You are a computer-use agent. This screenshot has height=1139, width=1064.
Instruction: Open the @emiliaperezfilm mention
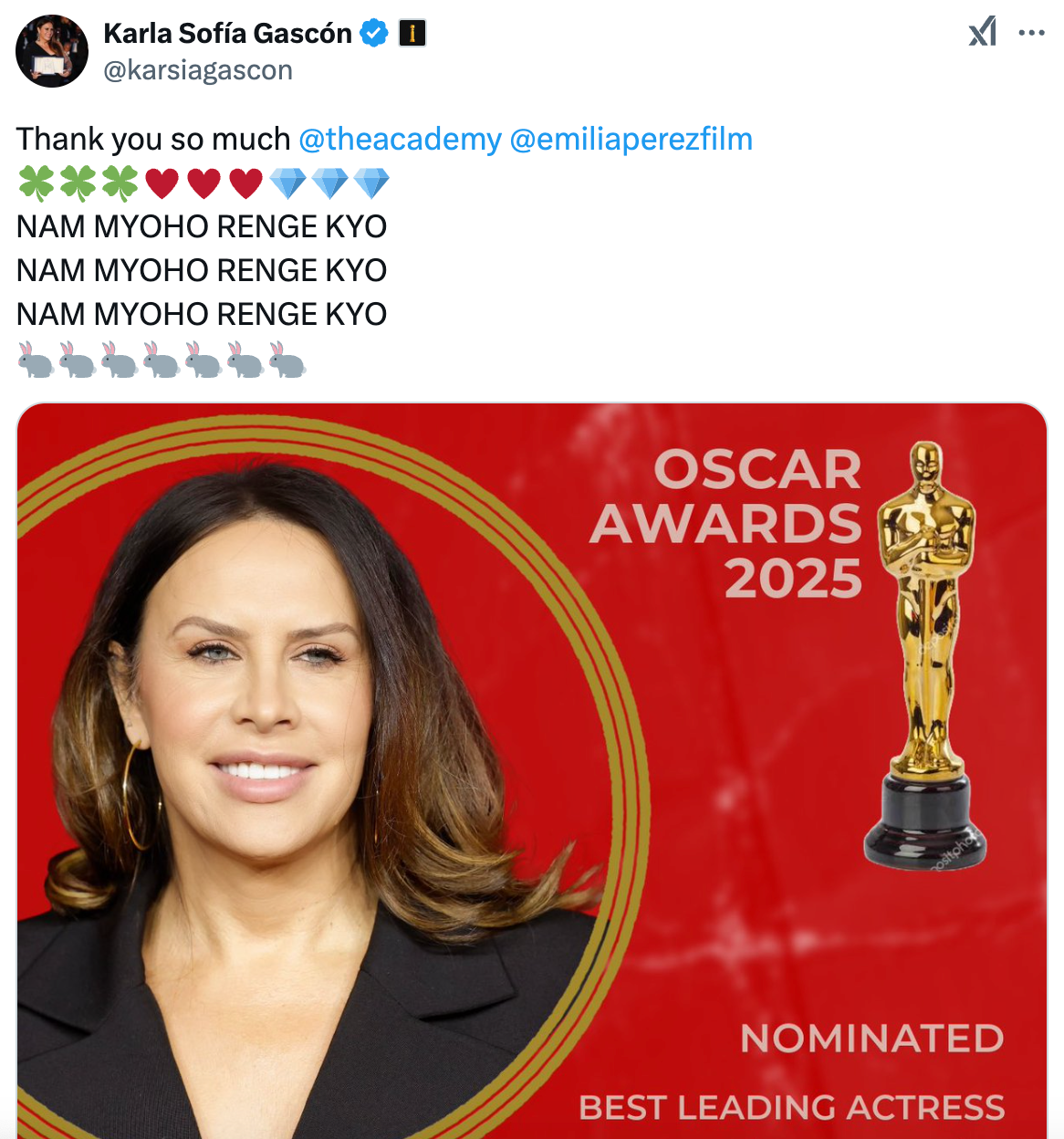pyautogui.click(x=631, y=139)
